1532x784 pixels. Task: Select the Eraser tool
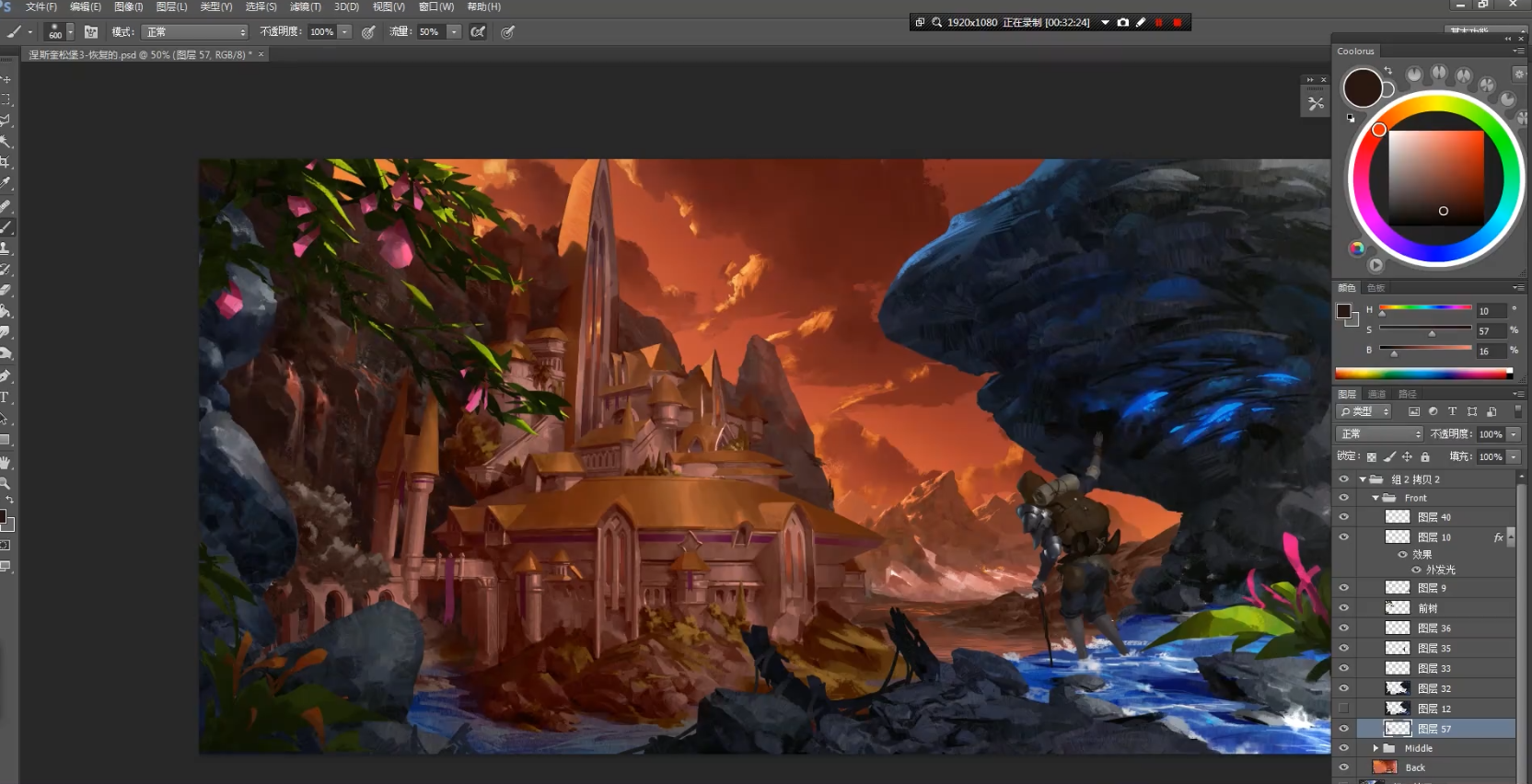5,291
